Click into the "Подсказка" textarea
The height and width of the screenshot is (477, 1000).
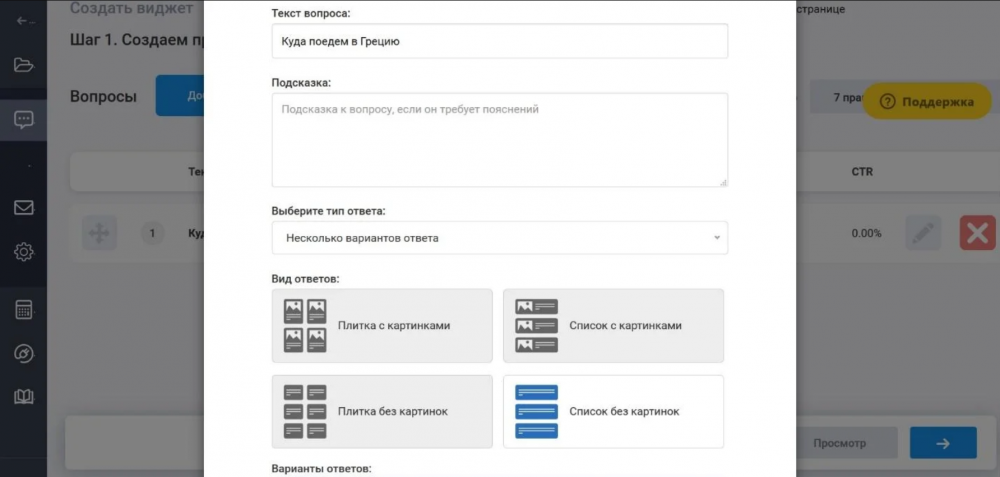(x=500, y=140)
